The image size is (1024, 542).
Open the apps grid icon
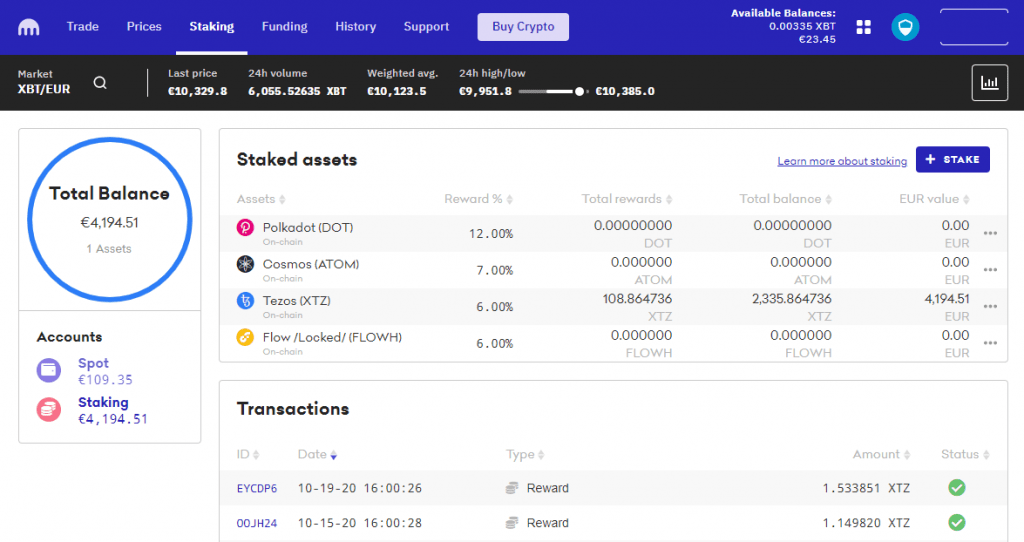[863, 27]
